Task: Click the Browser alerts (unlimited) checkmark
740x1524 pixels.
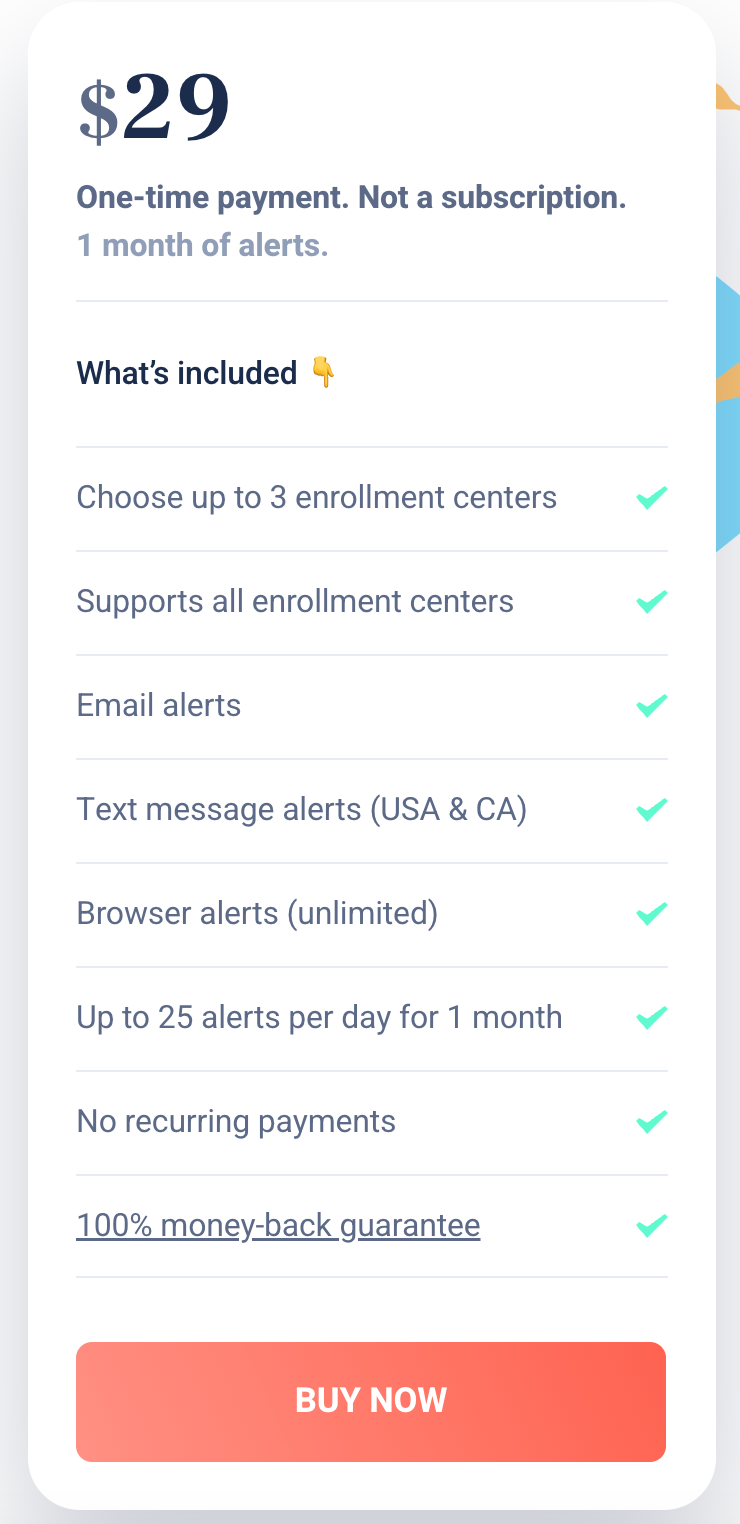Action: tap(651, 913)
